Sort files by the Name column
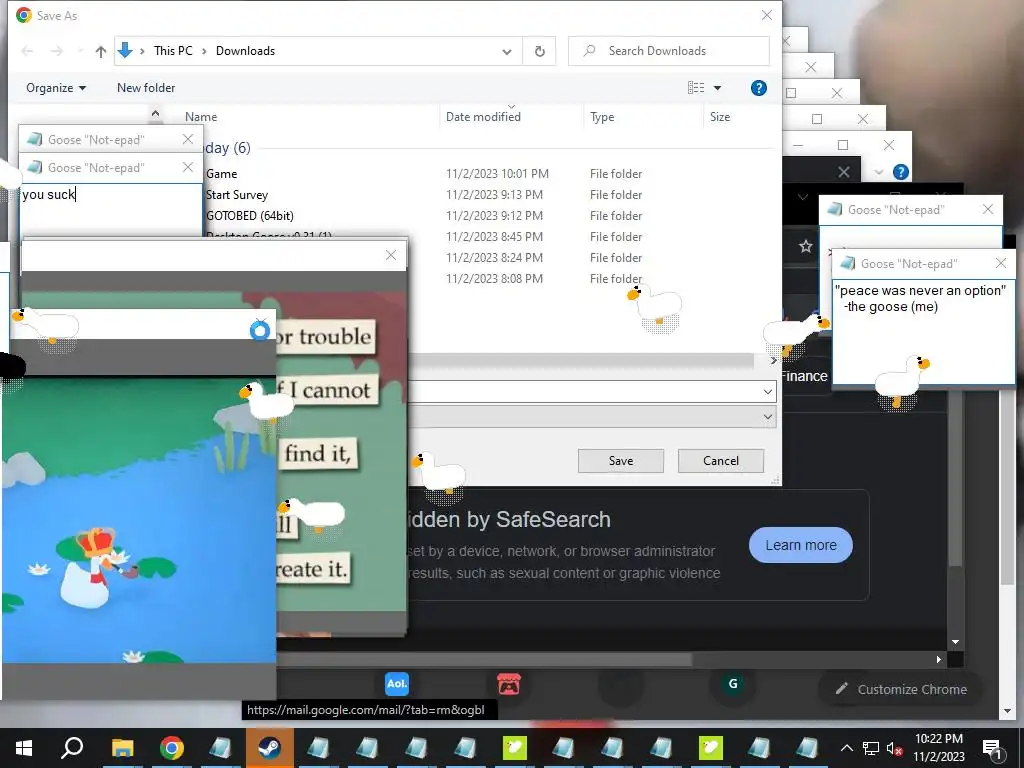Screen dimensions: 1024x768 coord(201,117)
